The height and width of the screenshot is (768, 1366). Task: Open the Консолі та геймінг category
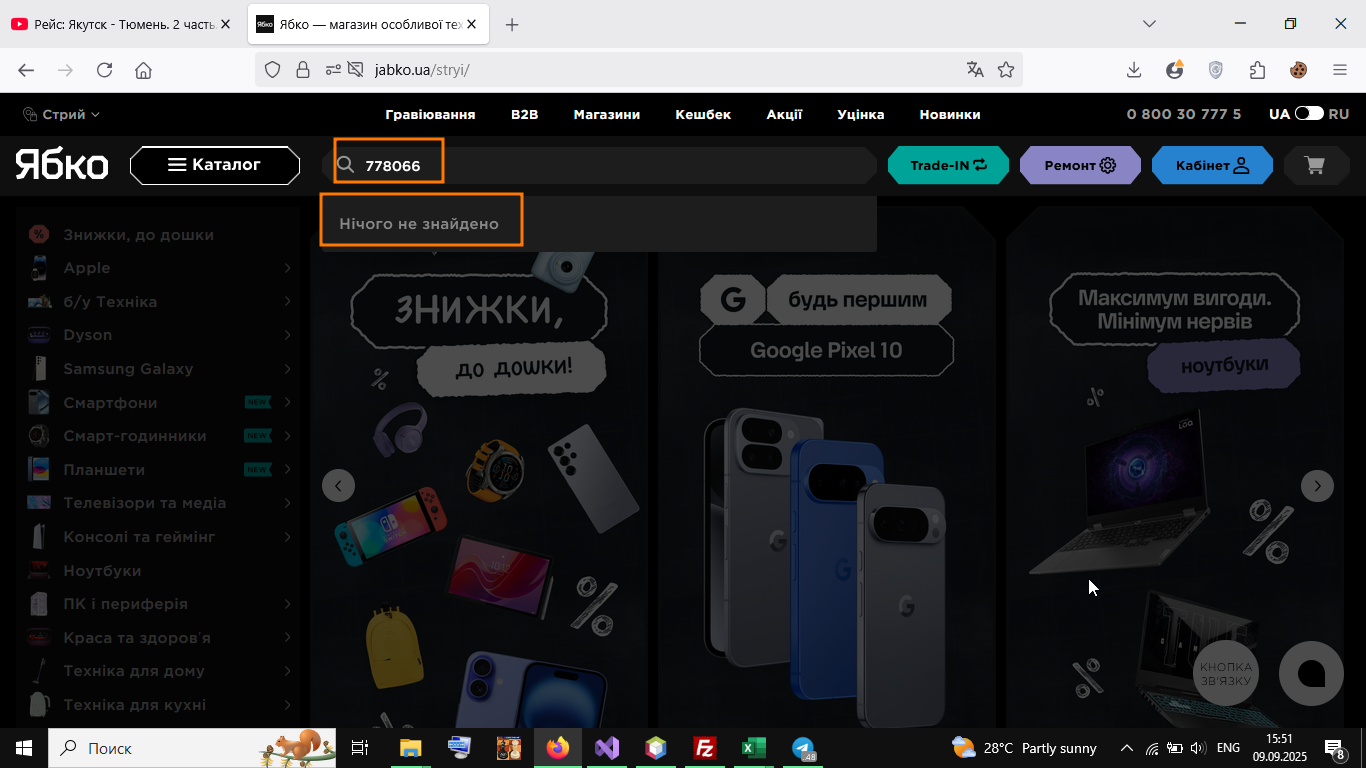click(x=139, y=537)
